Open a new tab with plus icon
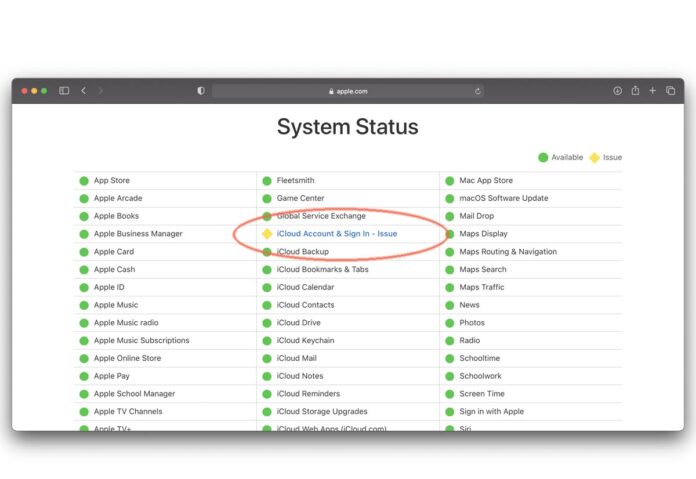This screenshot has width=696, height=479. [652, 91]
